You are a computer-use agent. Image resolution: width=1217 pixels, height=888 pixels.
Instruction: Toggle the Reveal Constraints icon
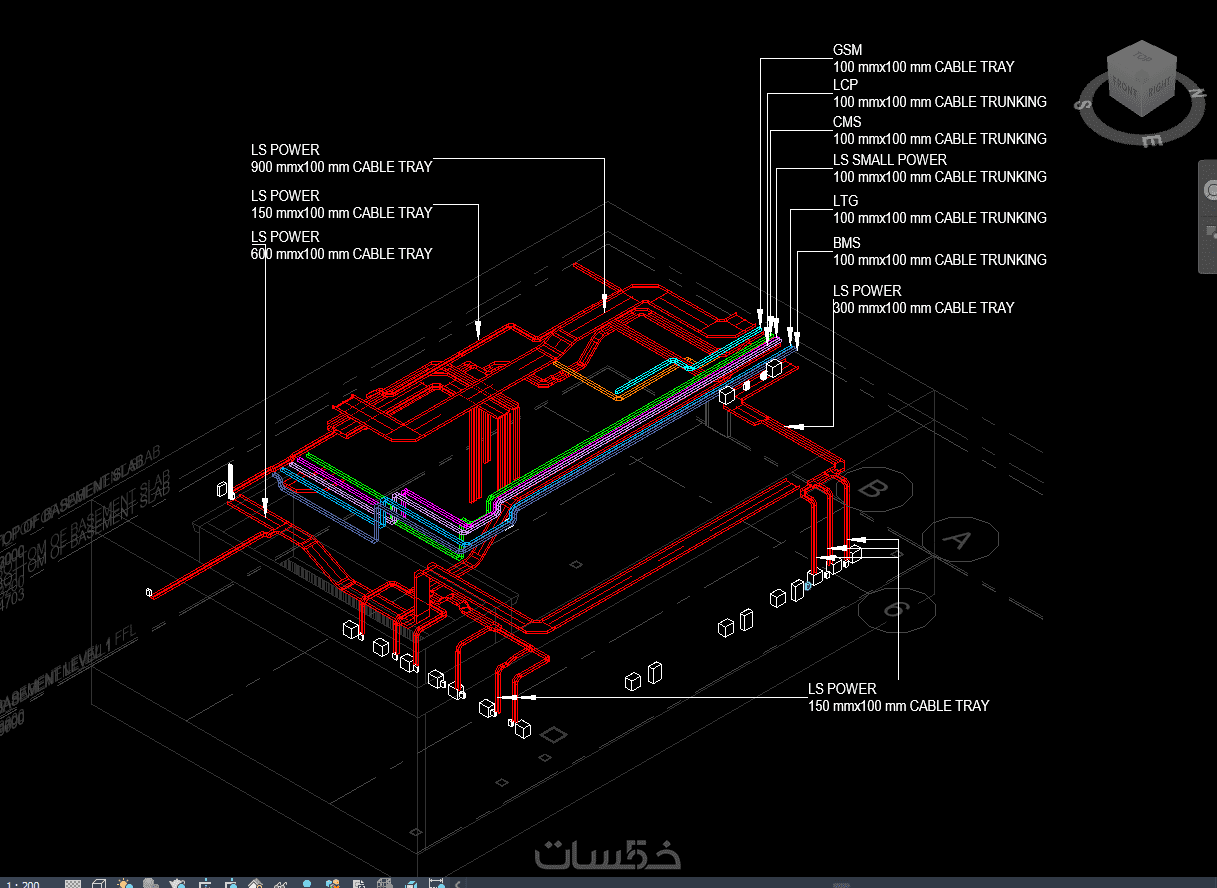point(437,884)
